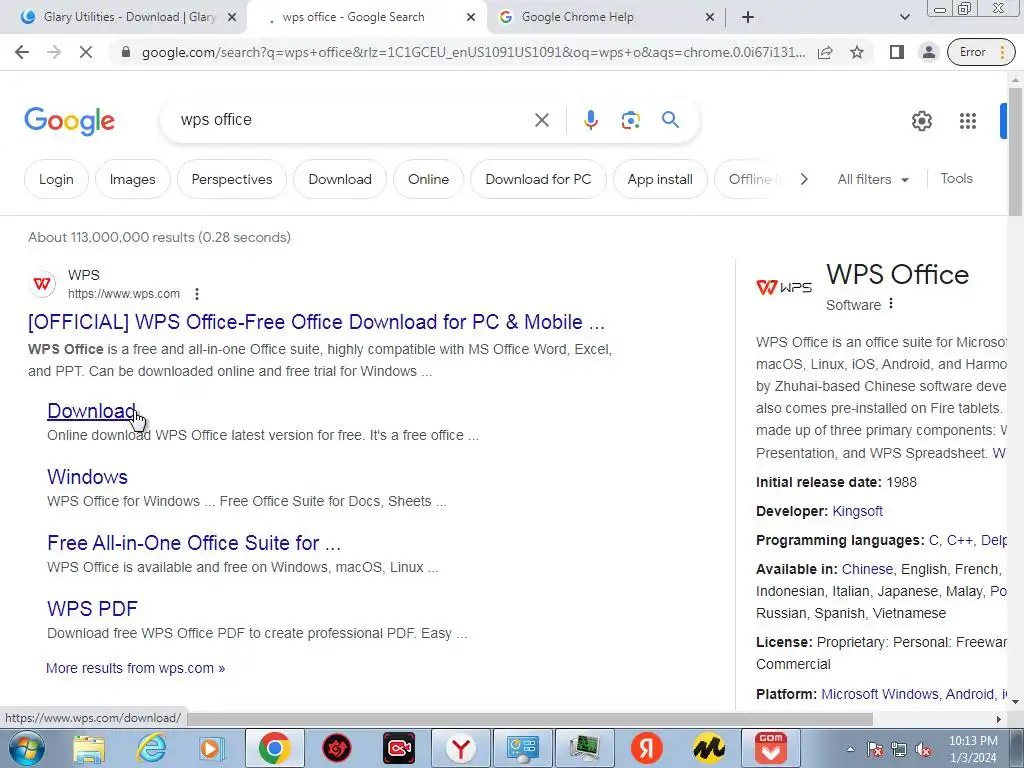Open the WPS PDF sitelink
This screenshot has width=1024, height=768.
[92, 609]
